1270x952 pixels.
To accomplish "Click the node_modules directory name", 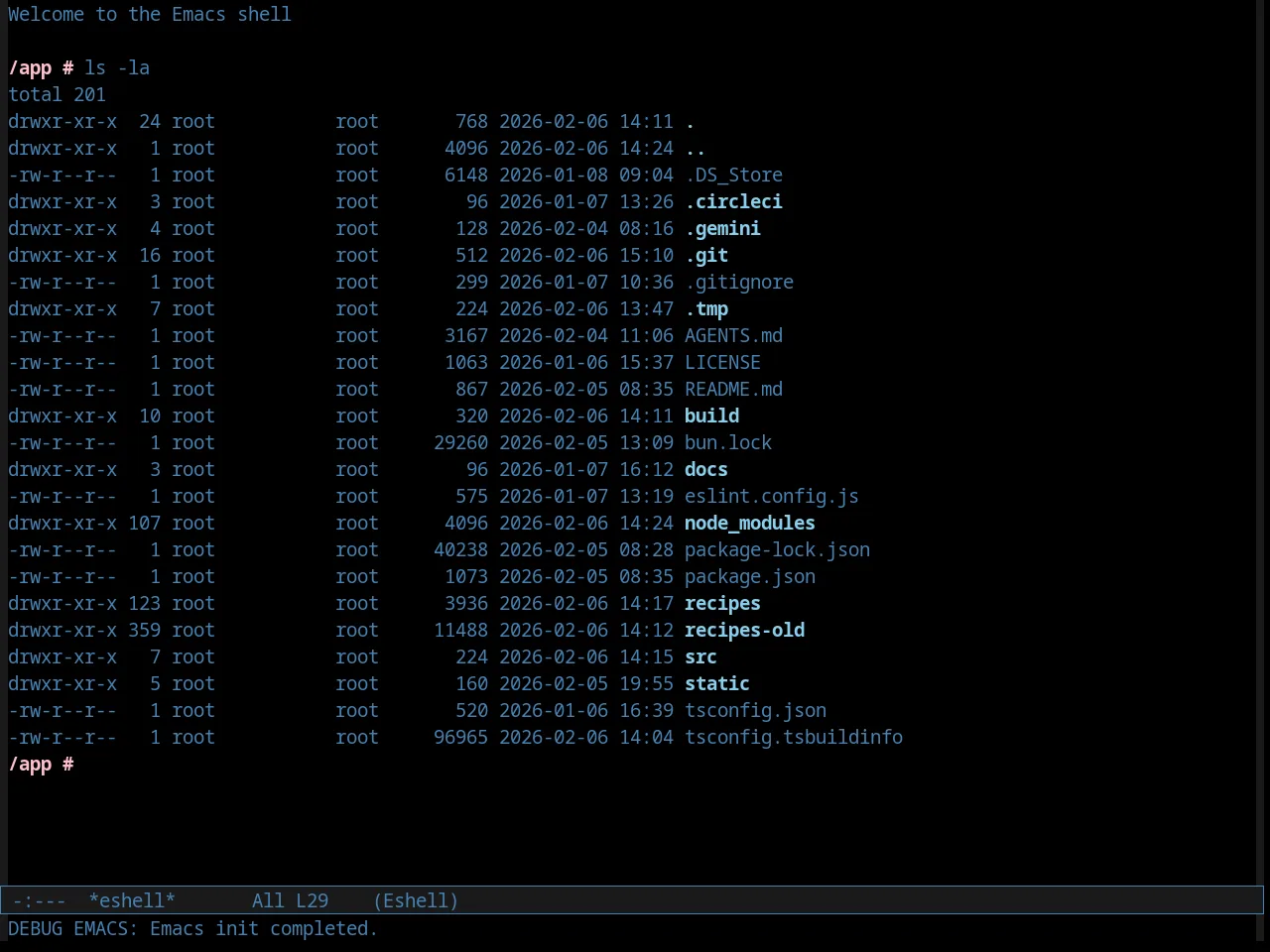I will click(750, 523).
